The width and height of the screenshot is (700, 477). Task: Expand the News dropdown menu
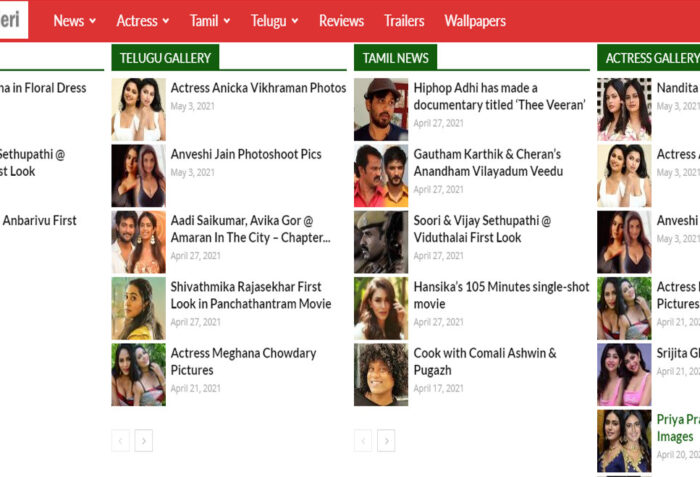75,20
